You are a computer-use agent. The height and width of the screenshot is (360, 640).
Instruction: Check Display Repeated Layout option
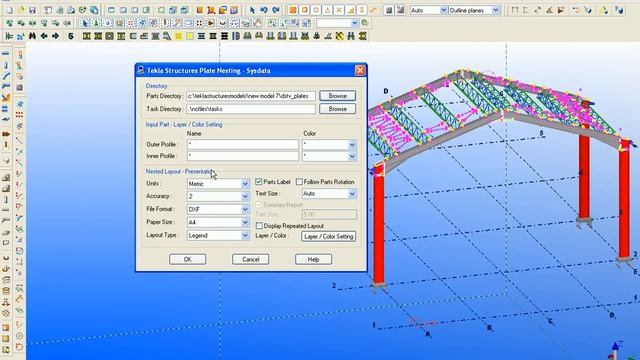pos(259,226)
